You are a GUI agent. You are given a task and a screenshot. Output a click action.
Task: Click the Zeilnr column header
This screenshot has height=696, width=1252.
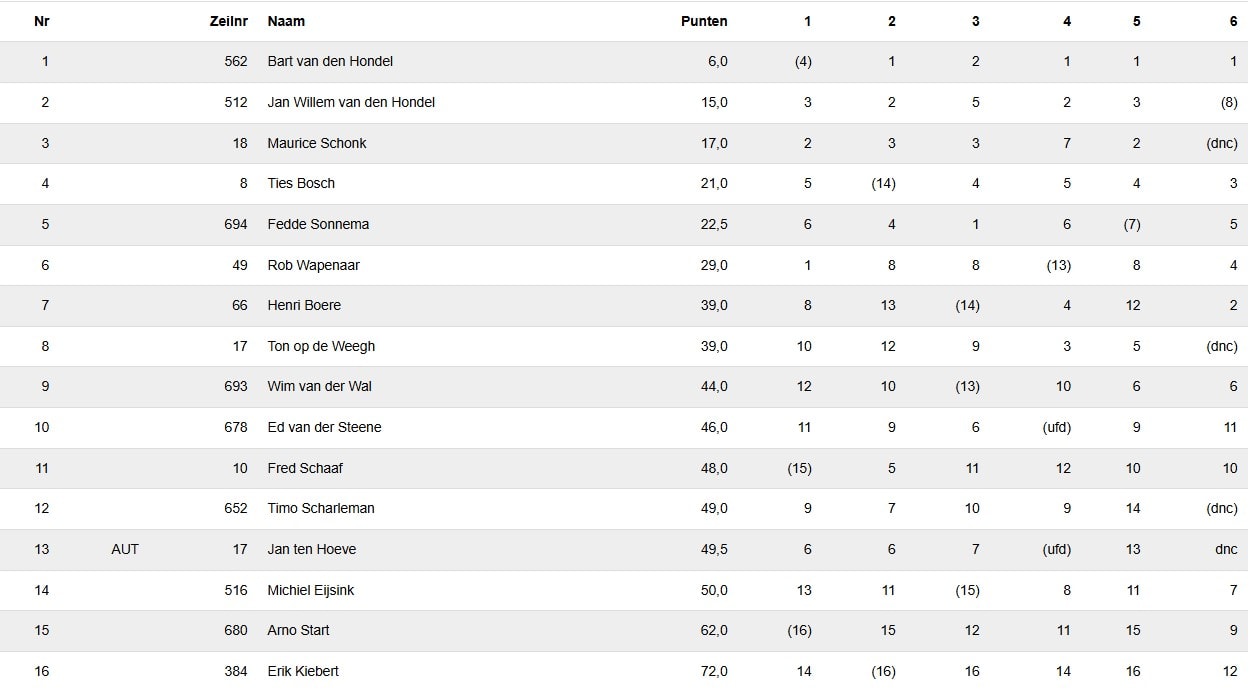point(227,21)
